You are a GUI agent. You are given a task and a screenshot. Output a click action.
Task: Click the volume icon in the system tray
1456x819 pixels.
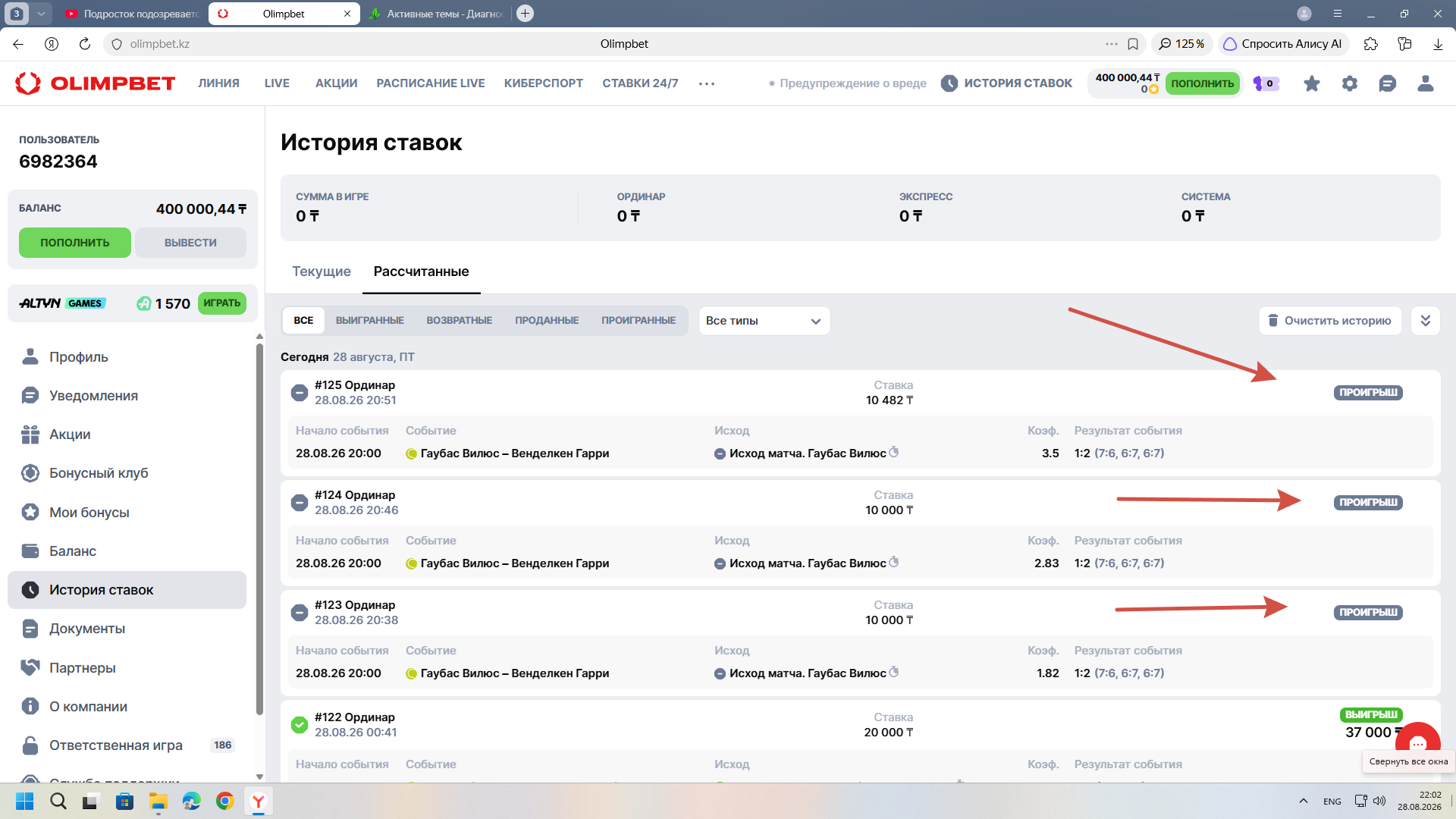pos(1379,801)
